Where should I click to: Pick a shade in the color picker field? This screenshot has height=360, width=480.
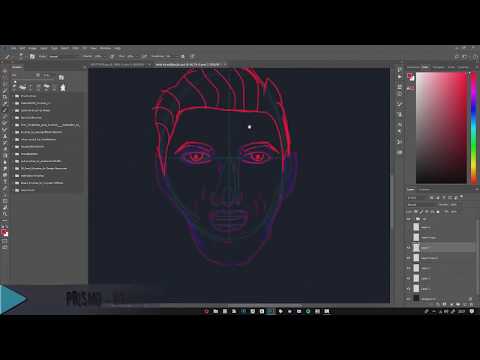click(x=441, y=128)
